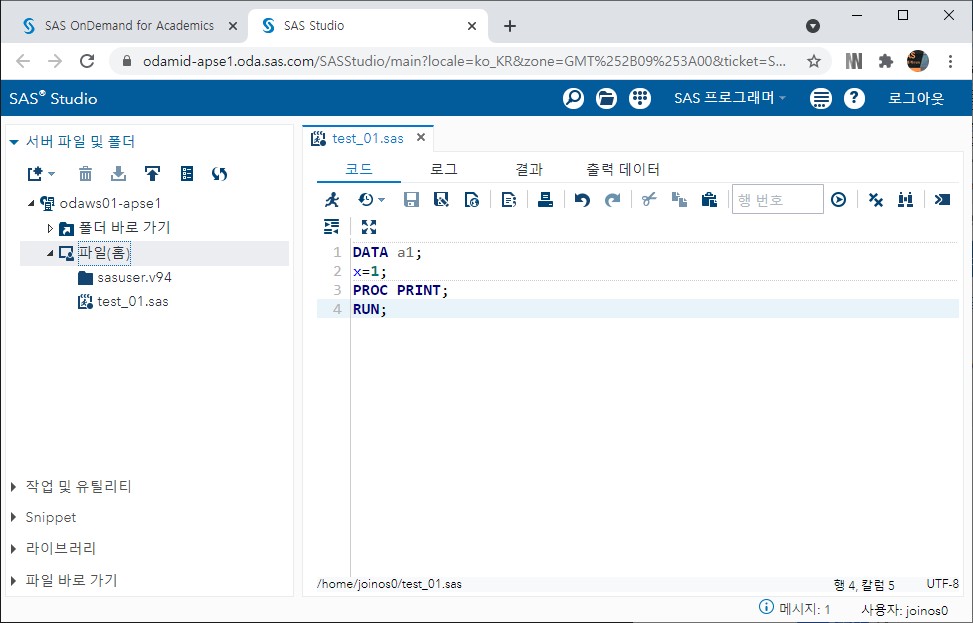
Task: Open find and replace binoculars icon
Action: coord(905,200)
